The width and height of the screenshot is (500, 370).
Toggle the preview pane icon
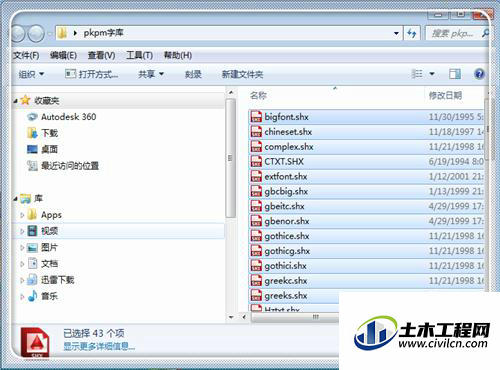455,74
